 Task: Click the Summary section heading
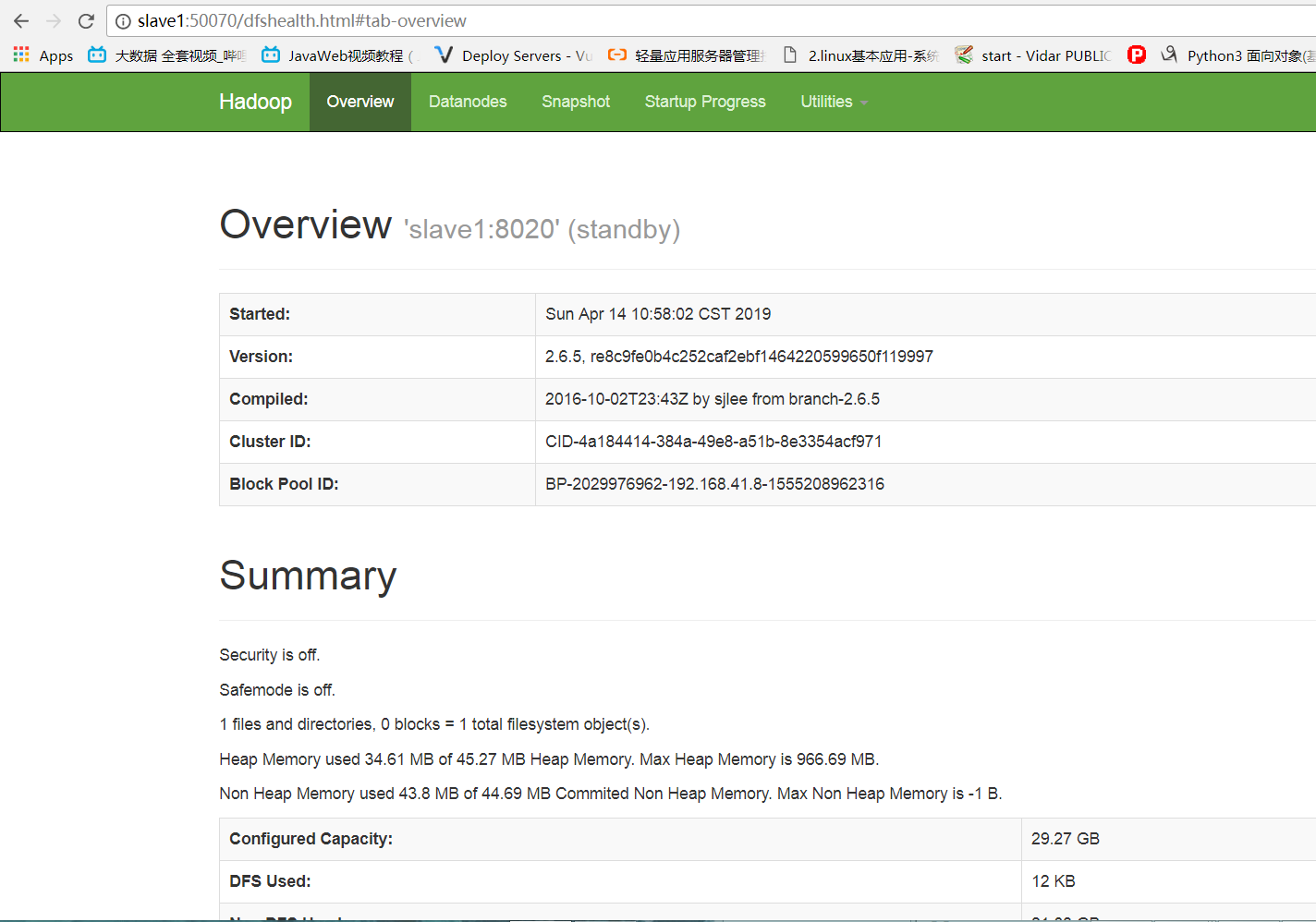pyautogui.click(x=308, y=576)
